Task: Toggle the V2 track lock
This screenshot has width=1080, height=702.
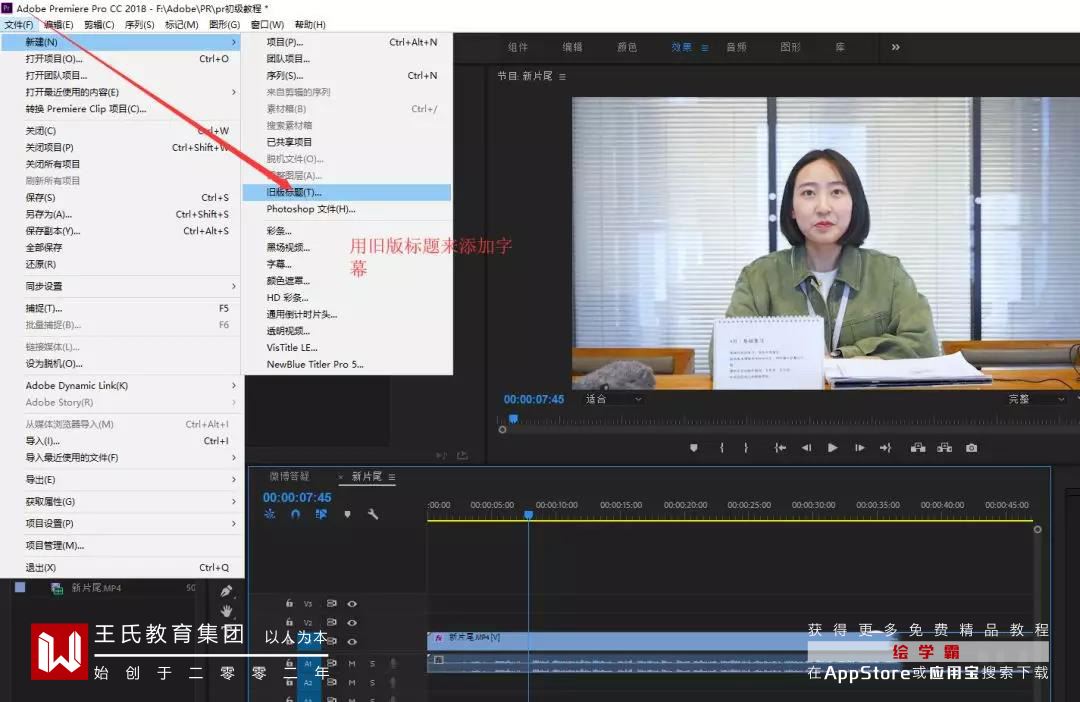Action: [x=289, y=622]
